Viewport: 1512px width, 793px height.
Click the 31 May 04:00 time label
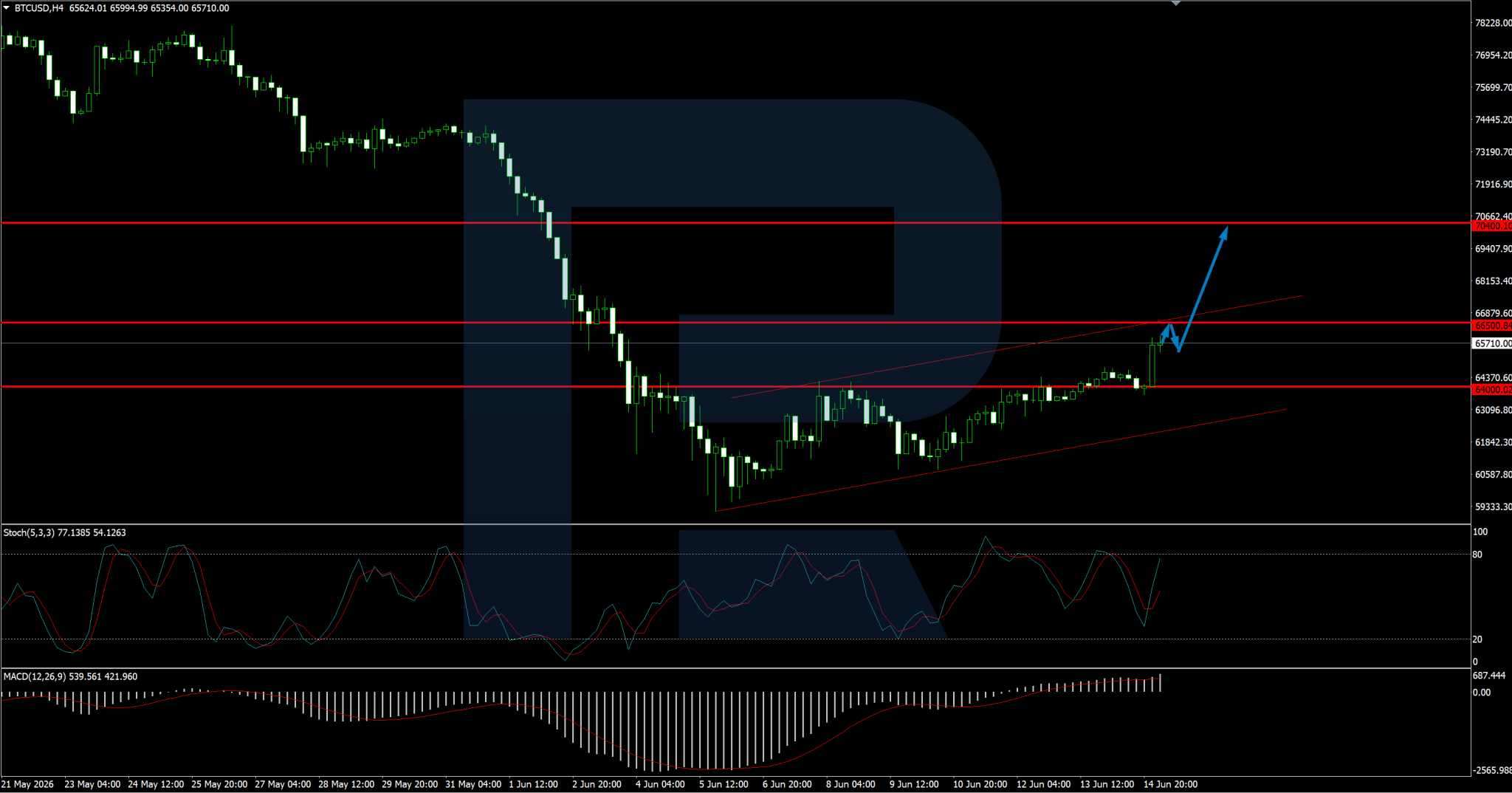click(473, 784)
